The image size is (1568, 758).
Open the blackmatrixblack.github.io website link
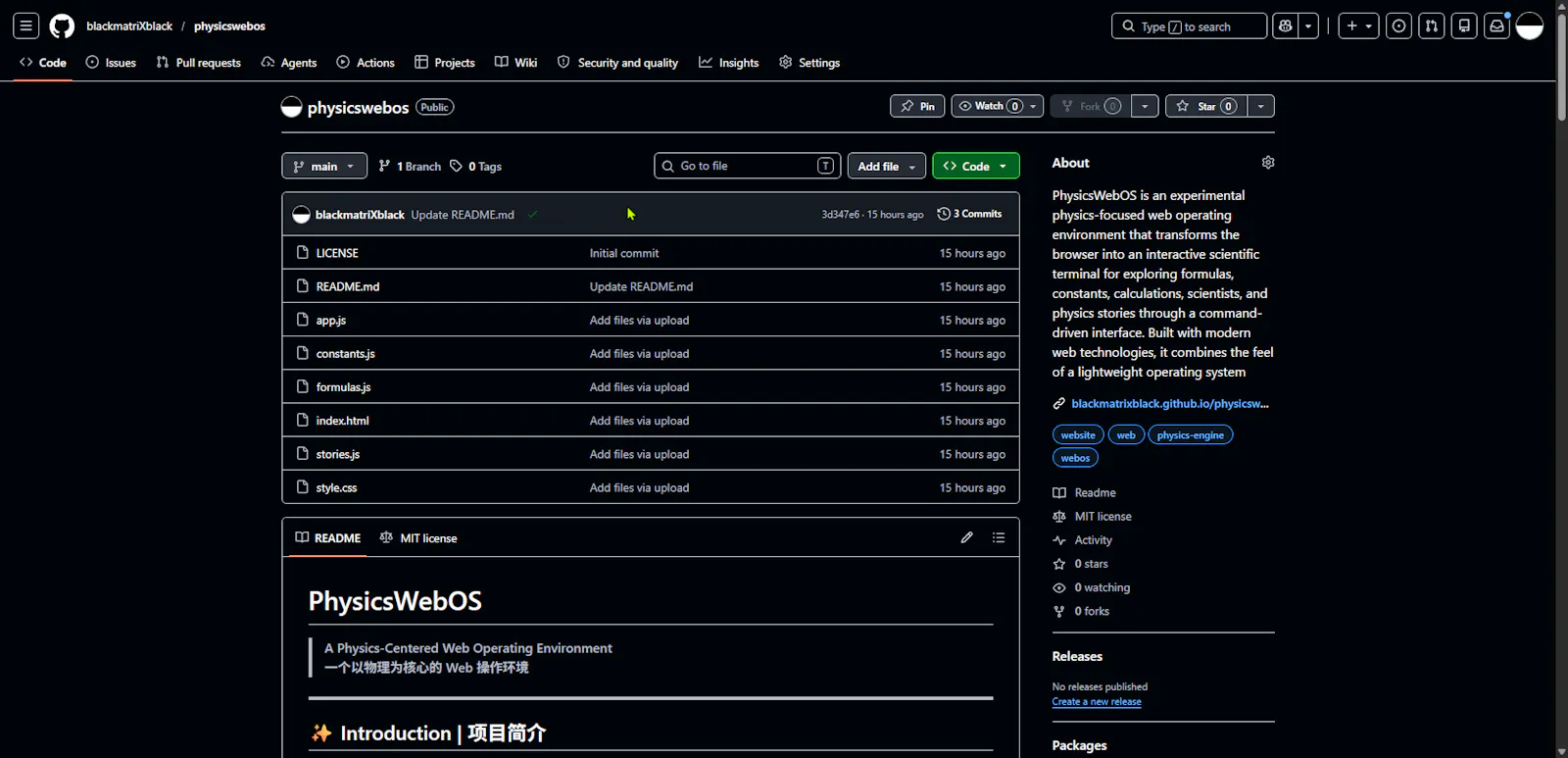click(x=1170, y=404)
